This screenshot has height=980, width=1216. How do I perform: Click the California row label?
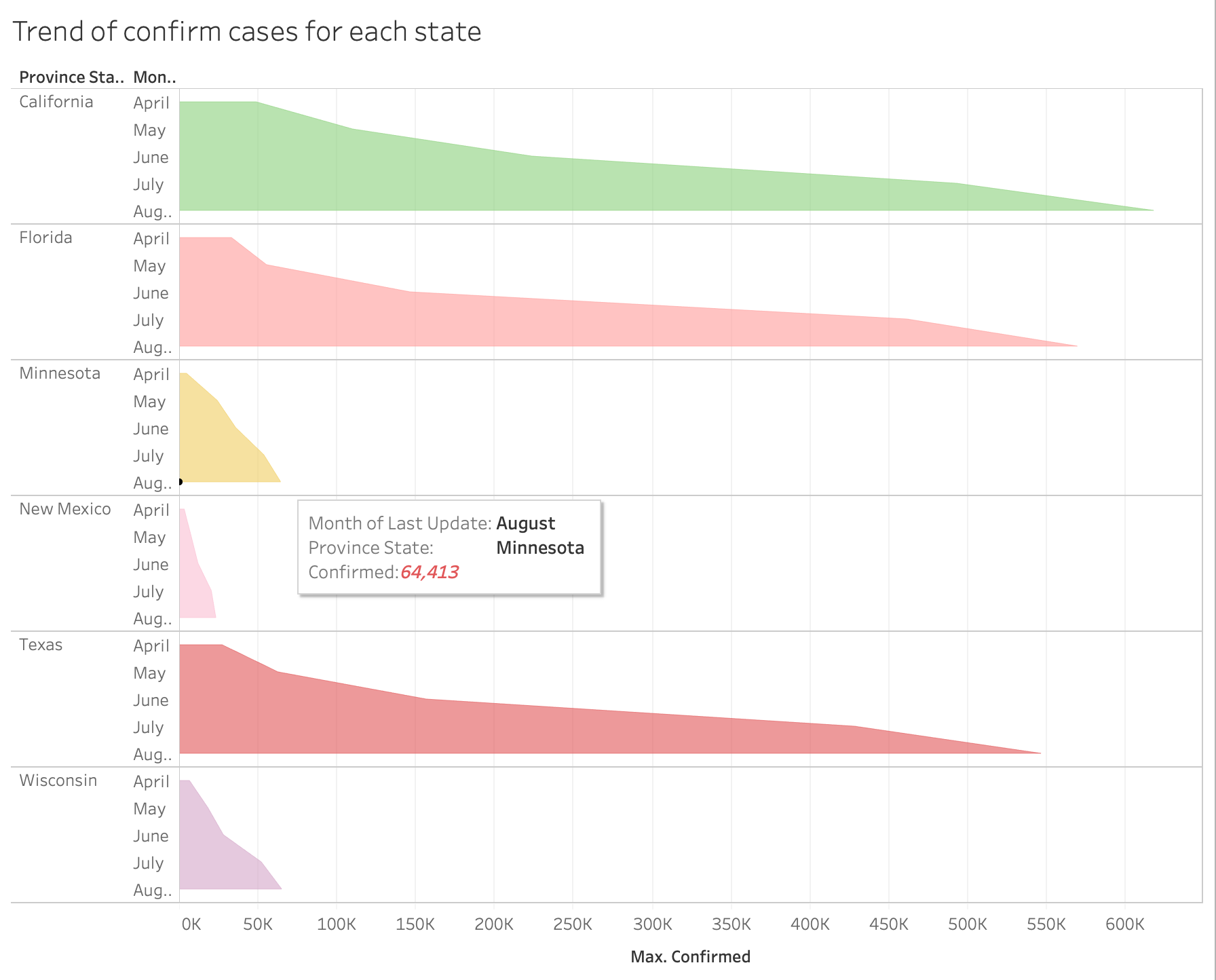pyautogui.click(x=56, y=102)
